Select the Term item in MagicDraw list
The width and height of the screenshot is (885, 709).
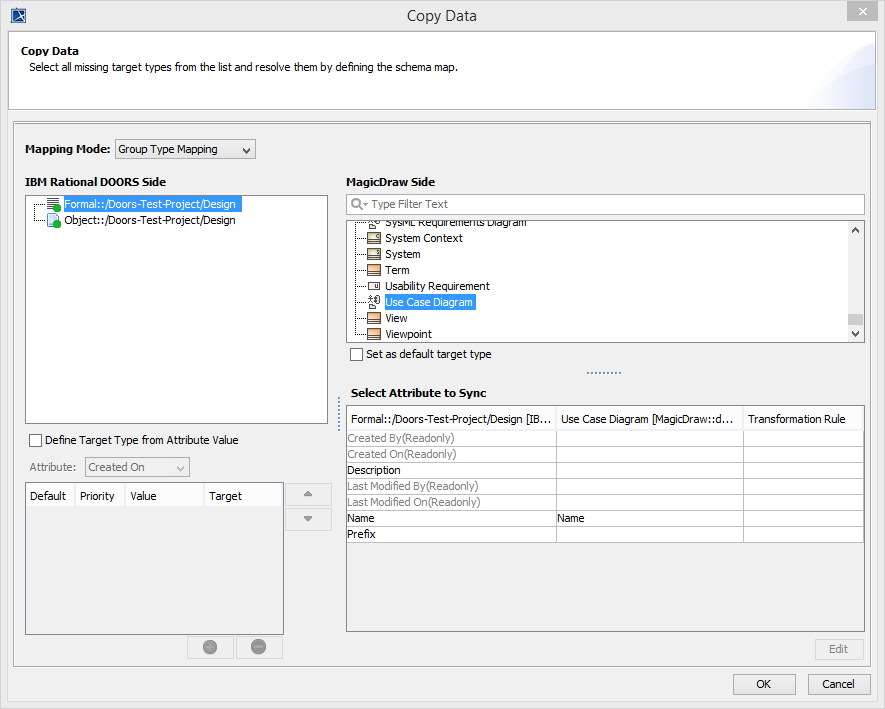pos(397,270)
